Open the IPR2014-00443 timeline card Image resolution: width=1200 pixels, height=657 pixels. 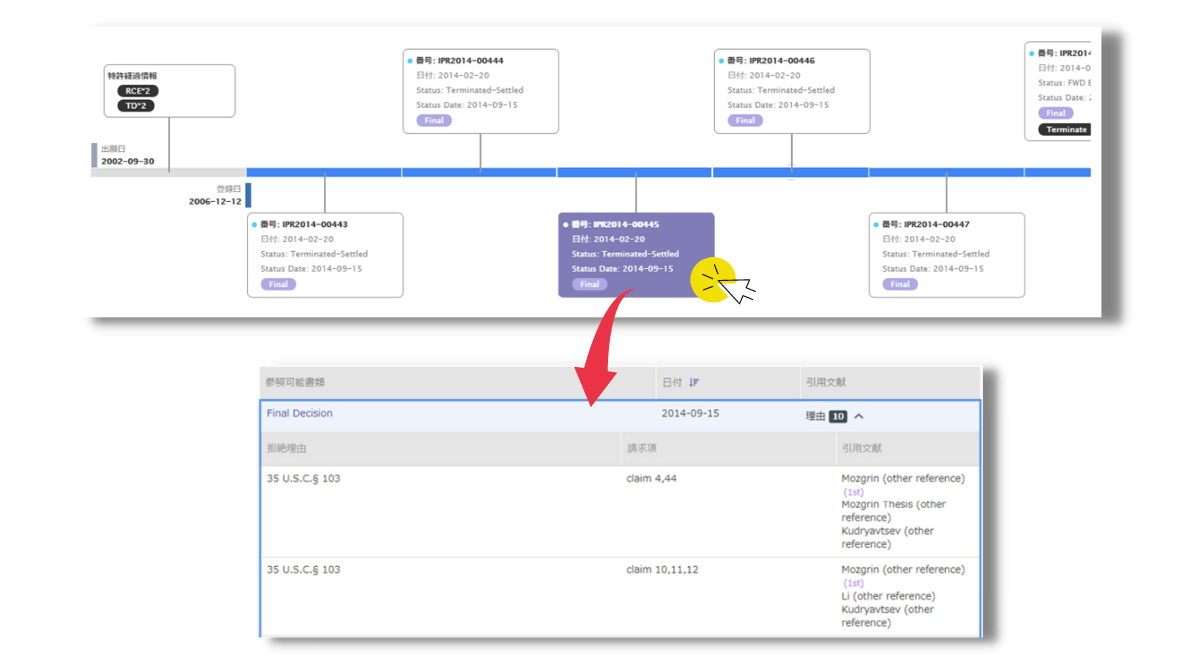(x=325, y=255)
